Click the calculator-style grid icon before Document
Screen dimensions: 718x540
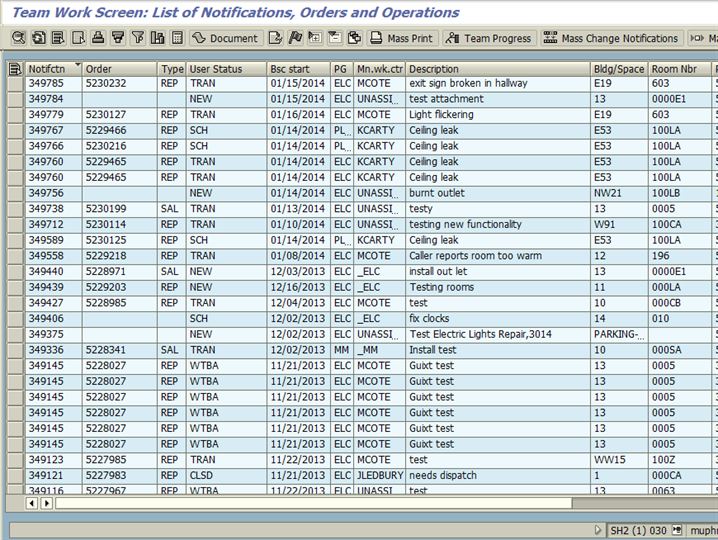click(x=177, y=38)
